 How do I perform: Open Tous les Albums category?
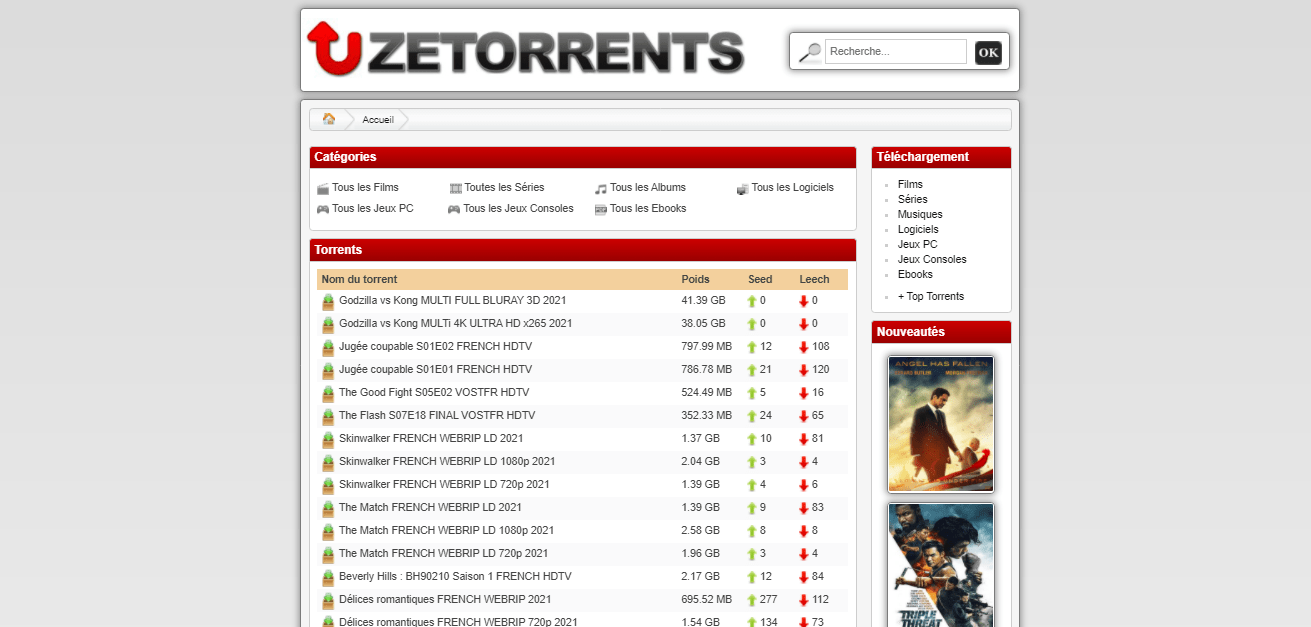tap(648, 187)
